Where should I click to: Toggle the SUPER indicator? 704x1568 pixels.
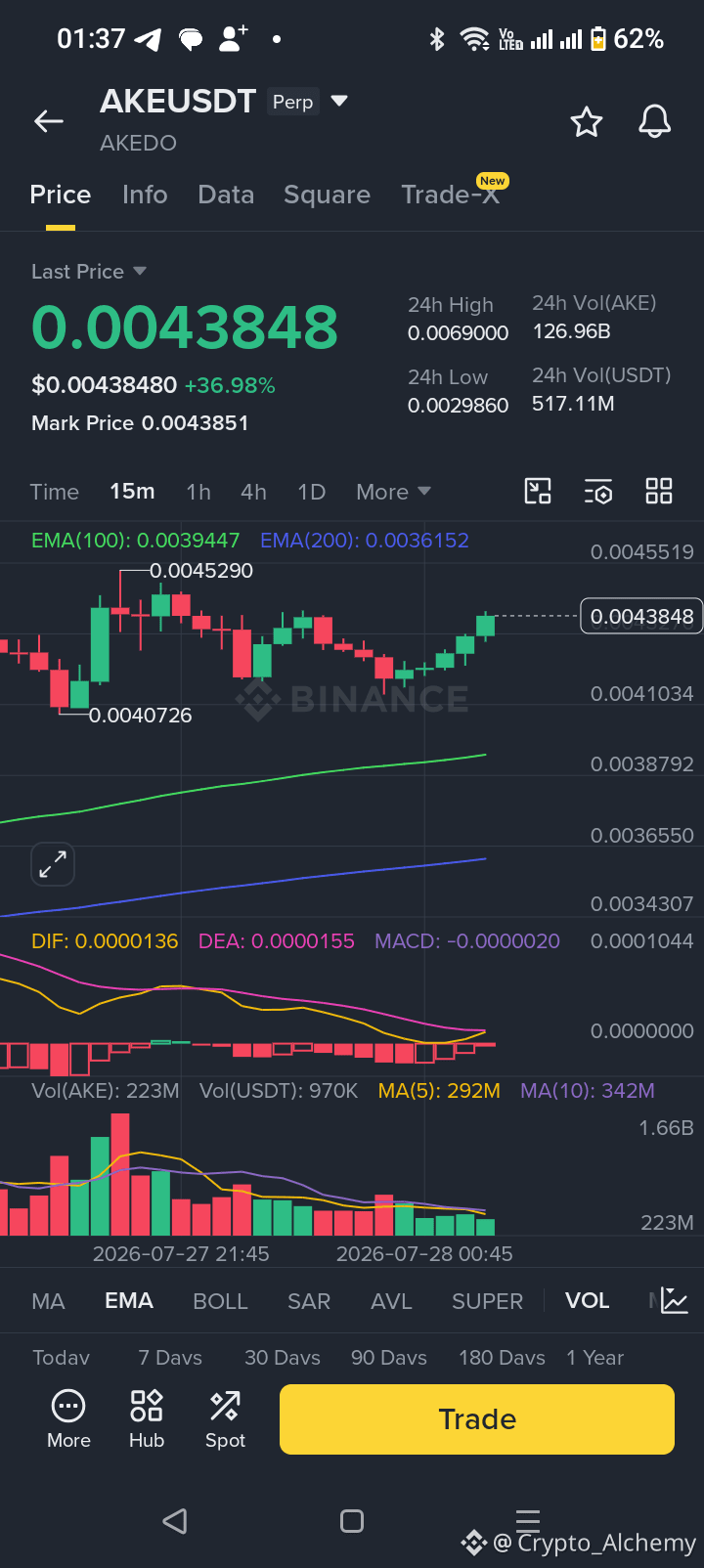[487, 1301]
